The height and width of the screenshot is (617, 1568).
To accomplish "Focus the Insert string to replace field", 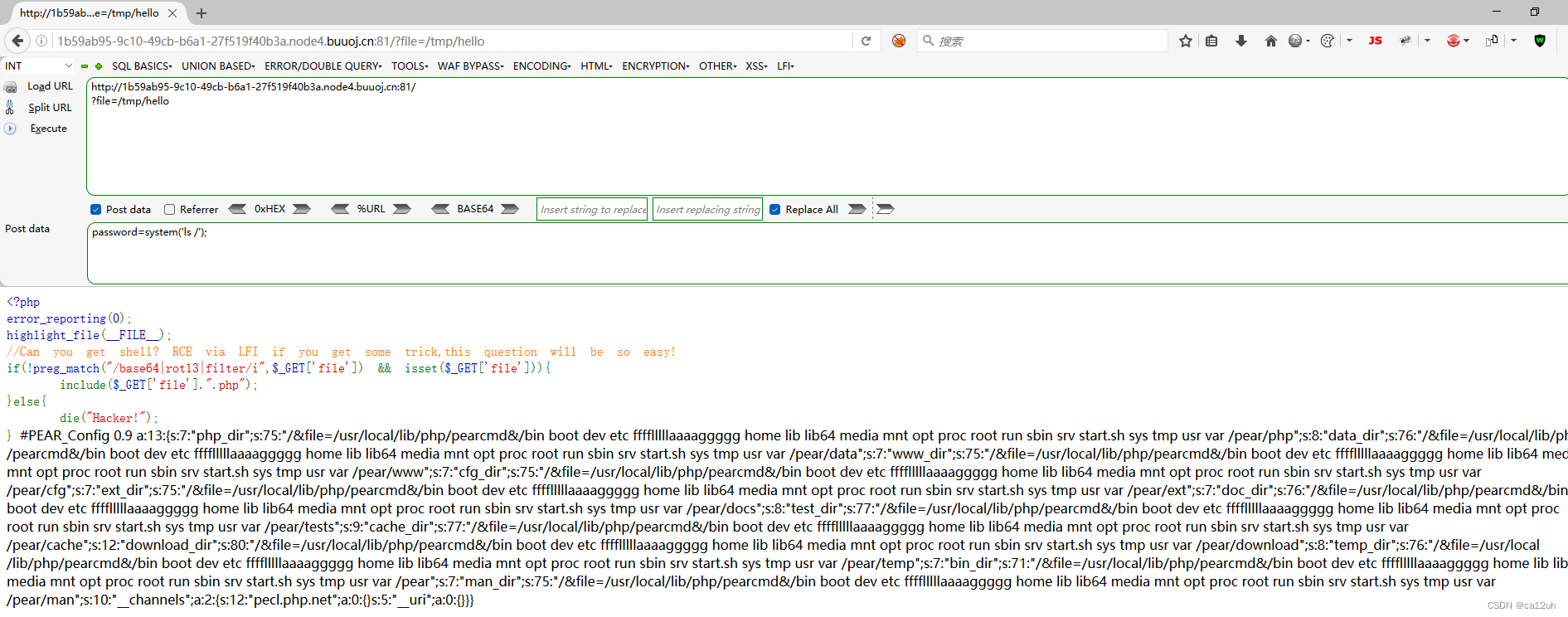I will 592,210.
